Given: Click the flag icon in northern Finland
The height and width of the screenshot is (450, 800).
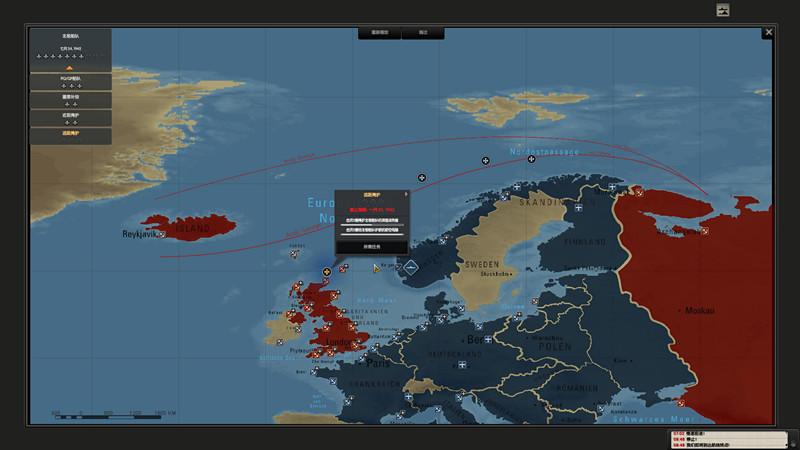Looking at the screenshot, I should click(x=578, y=208).
